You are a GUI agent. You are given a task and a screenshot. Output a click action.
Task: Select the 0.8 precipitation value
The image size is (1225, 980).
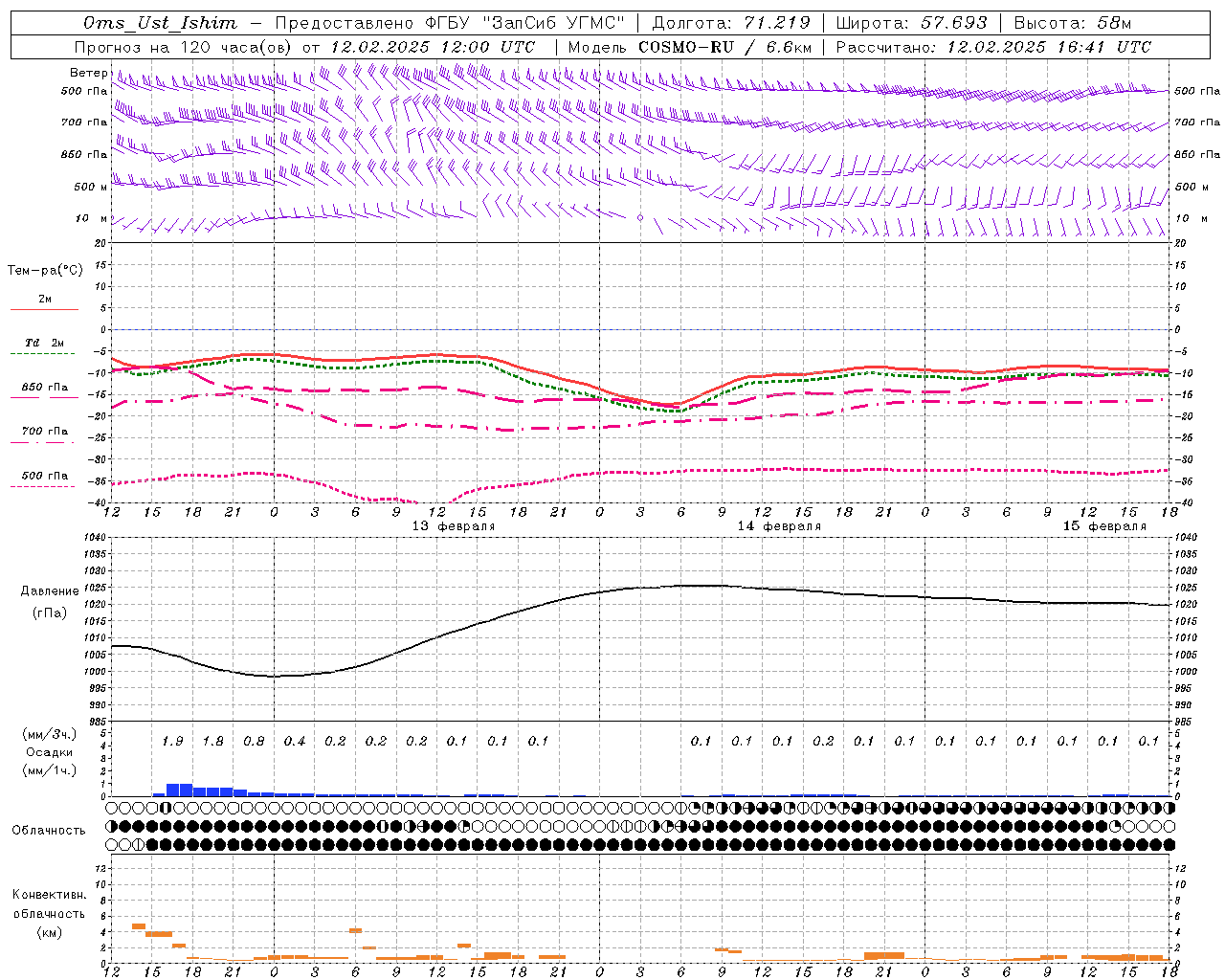tap(254, 741)
